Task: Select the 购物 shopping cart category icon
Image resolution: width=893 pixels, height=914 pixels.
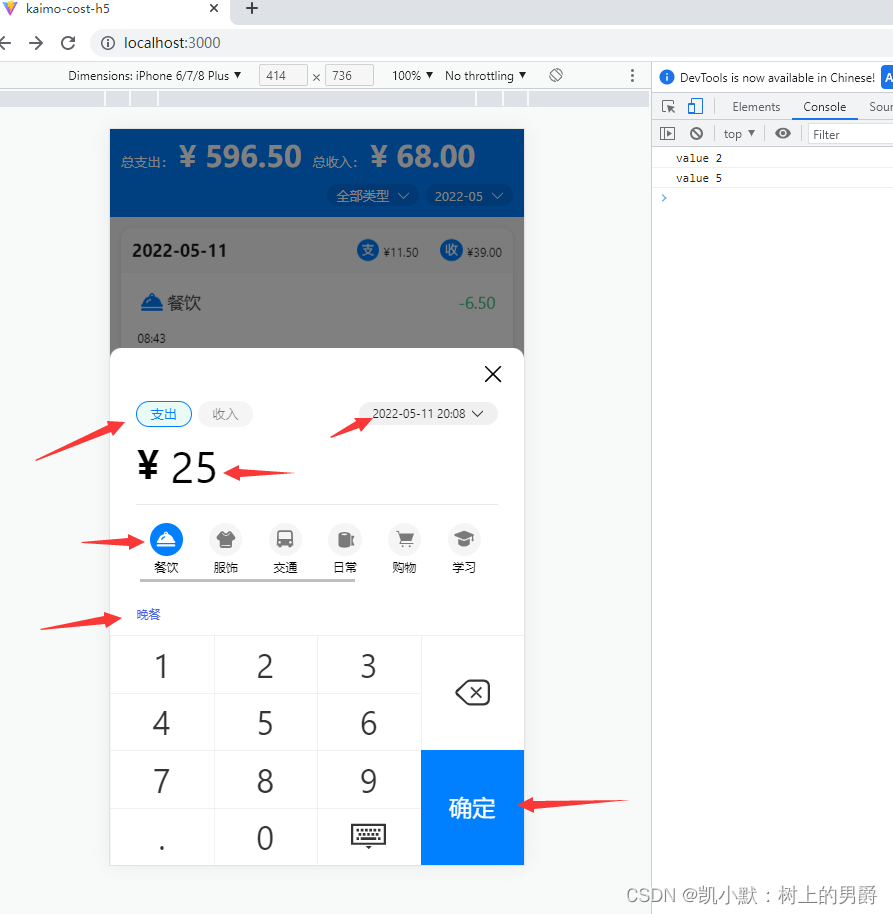Action: (x=405, y=539)
